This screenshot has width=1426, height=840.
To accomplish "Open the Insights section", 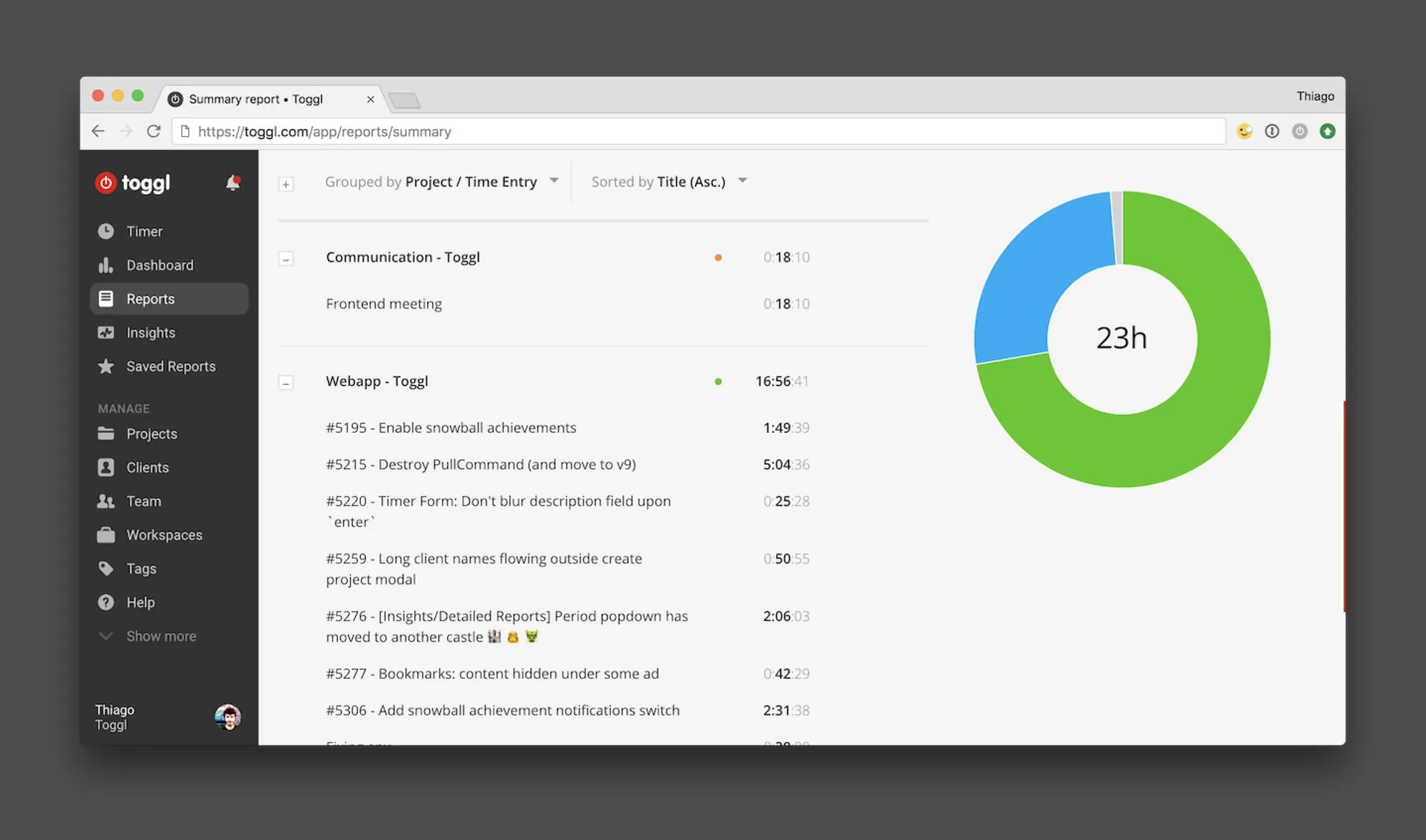I will click(150, 333).
